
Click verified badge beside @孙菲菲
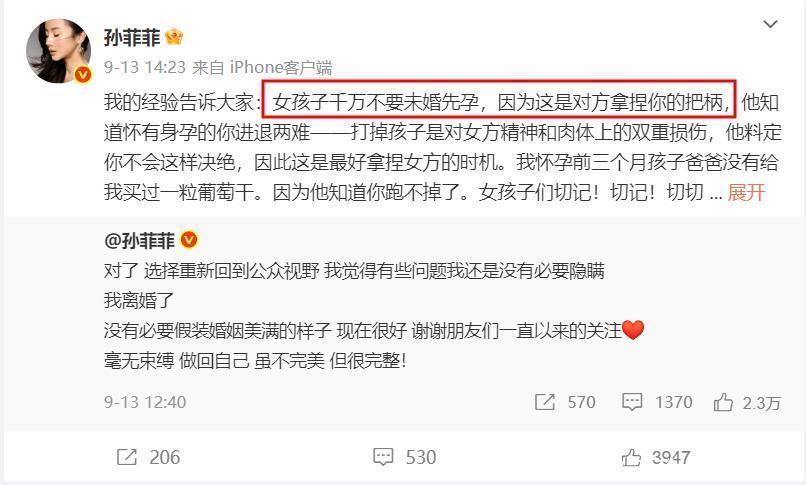tap(189, 240)
